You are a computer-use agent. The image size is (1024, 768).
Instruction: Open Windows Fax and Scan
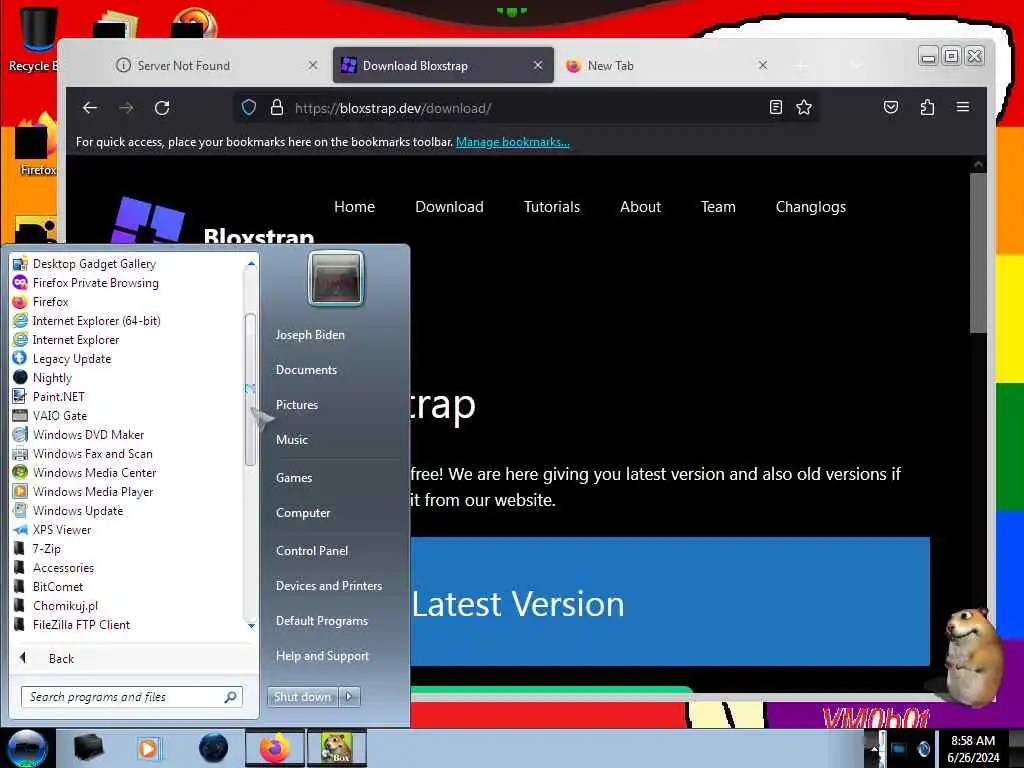(x=127, y=453)
